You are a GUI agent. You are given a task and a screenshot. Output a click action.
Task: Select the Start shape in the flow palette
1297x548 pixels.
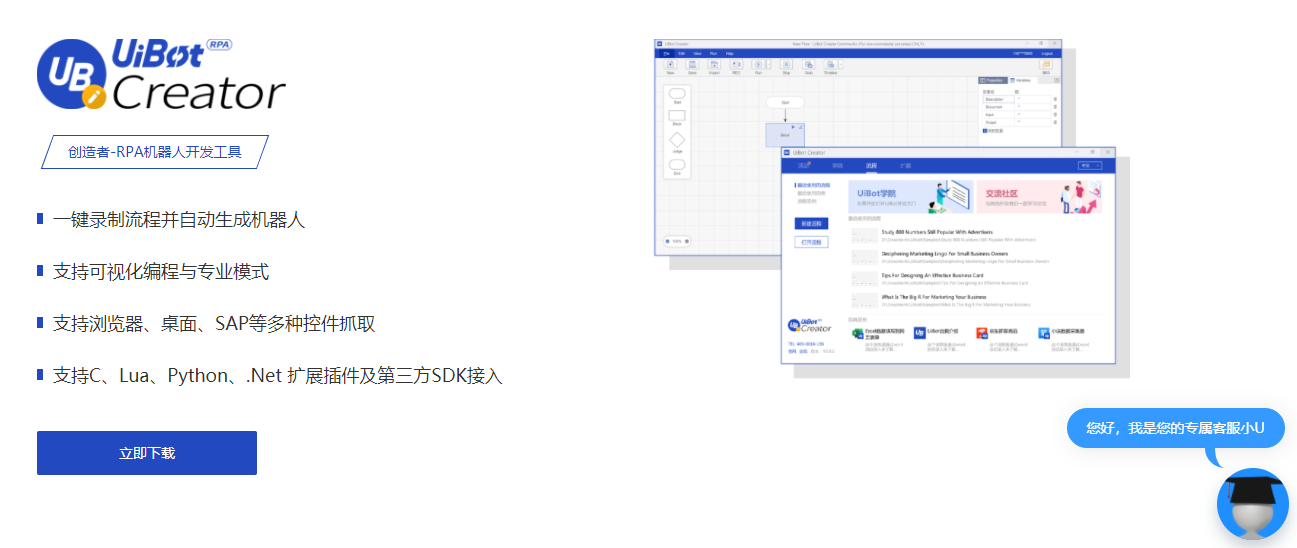coord(677,94)
